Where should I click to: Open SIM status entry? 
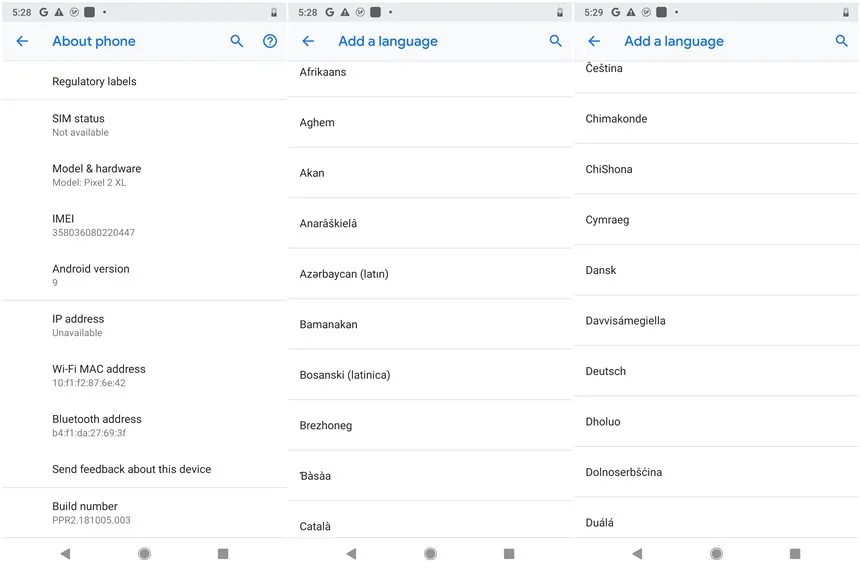[144, 125]
